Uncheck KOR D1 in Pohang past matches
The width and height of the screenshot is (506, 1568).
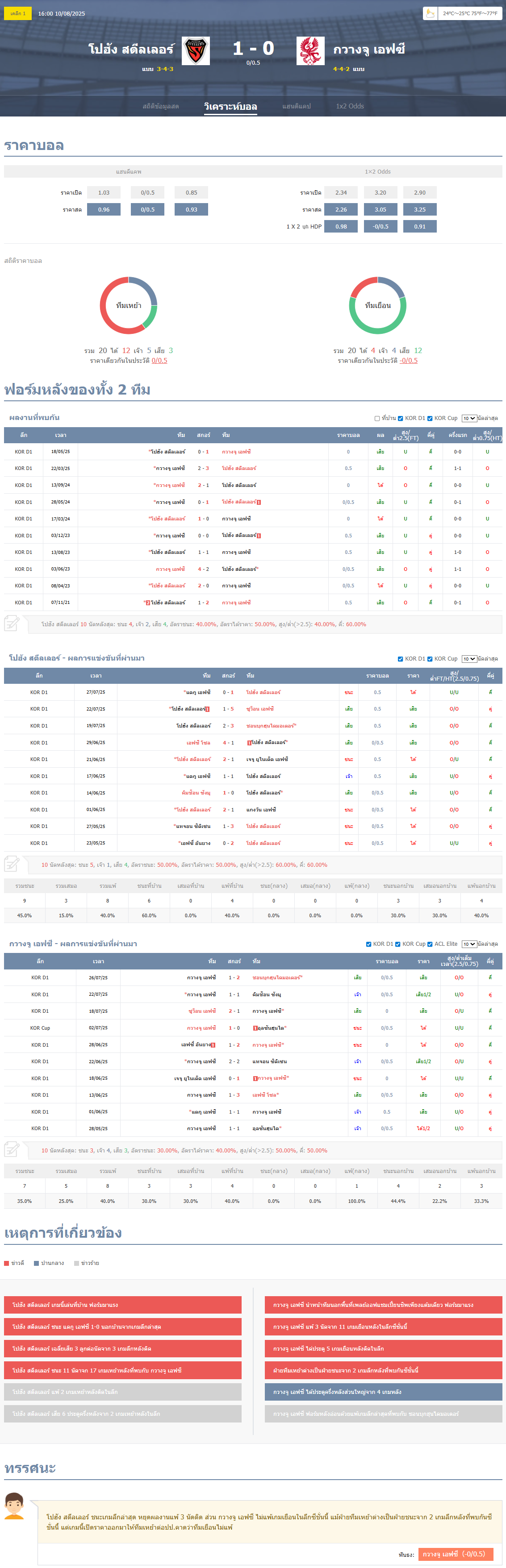click(x=400, y=659)
